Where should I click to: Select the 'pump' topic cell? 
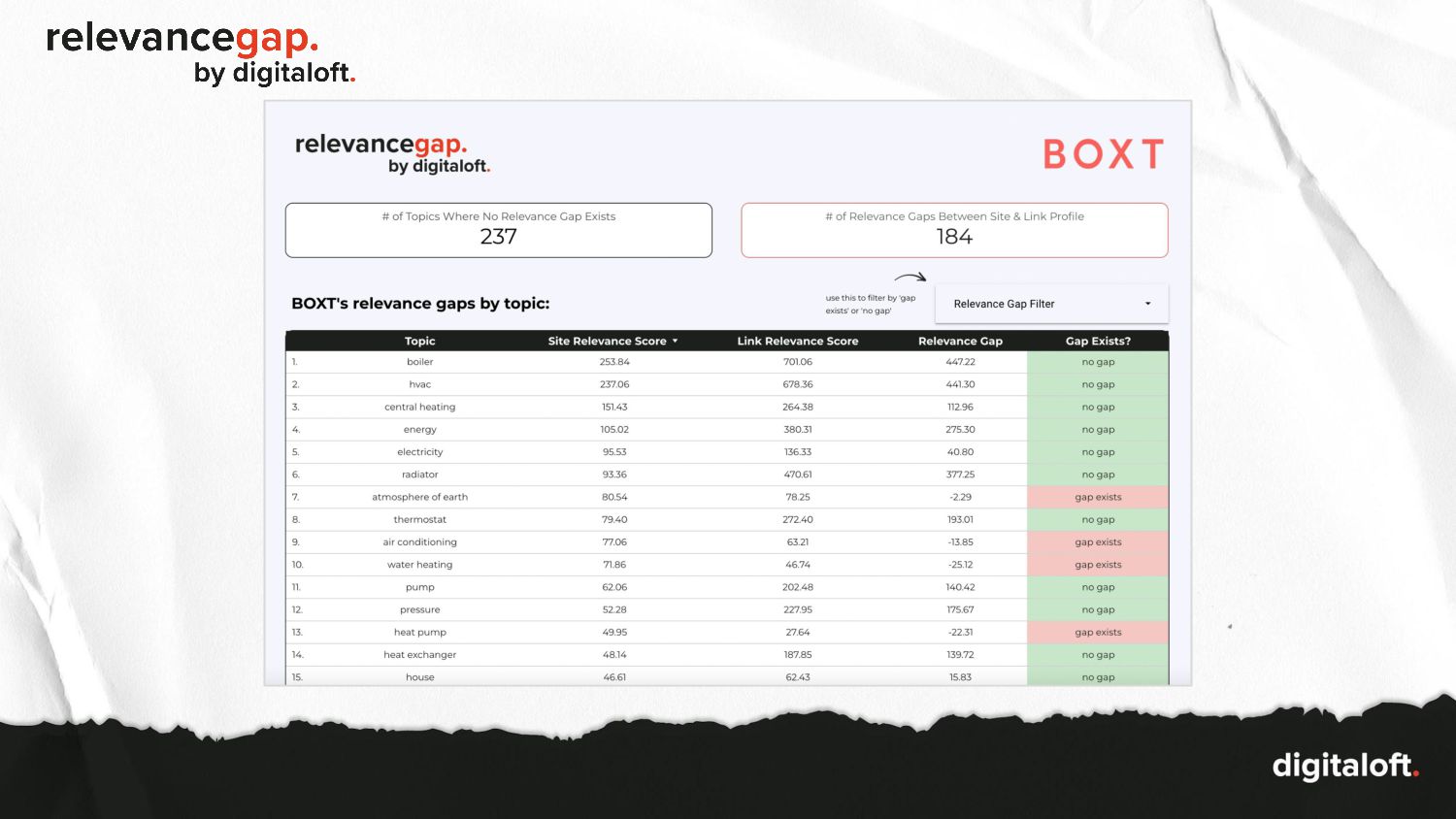click(419, 587)
